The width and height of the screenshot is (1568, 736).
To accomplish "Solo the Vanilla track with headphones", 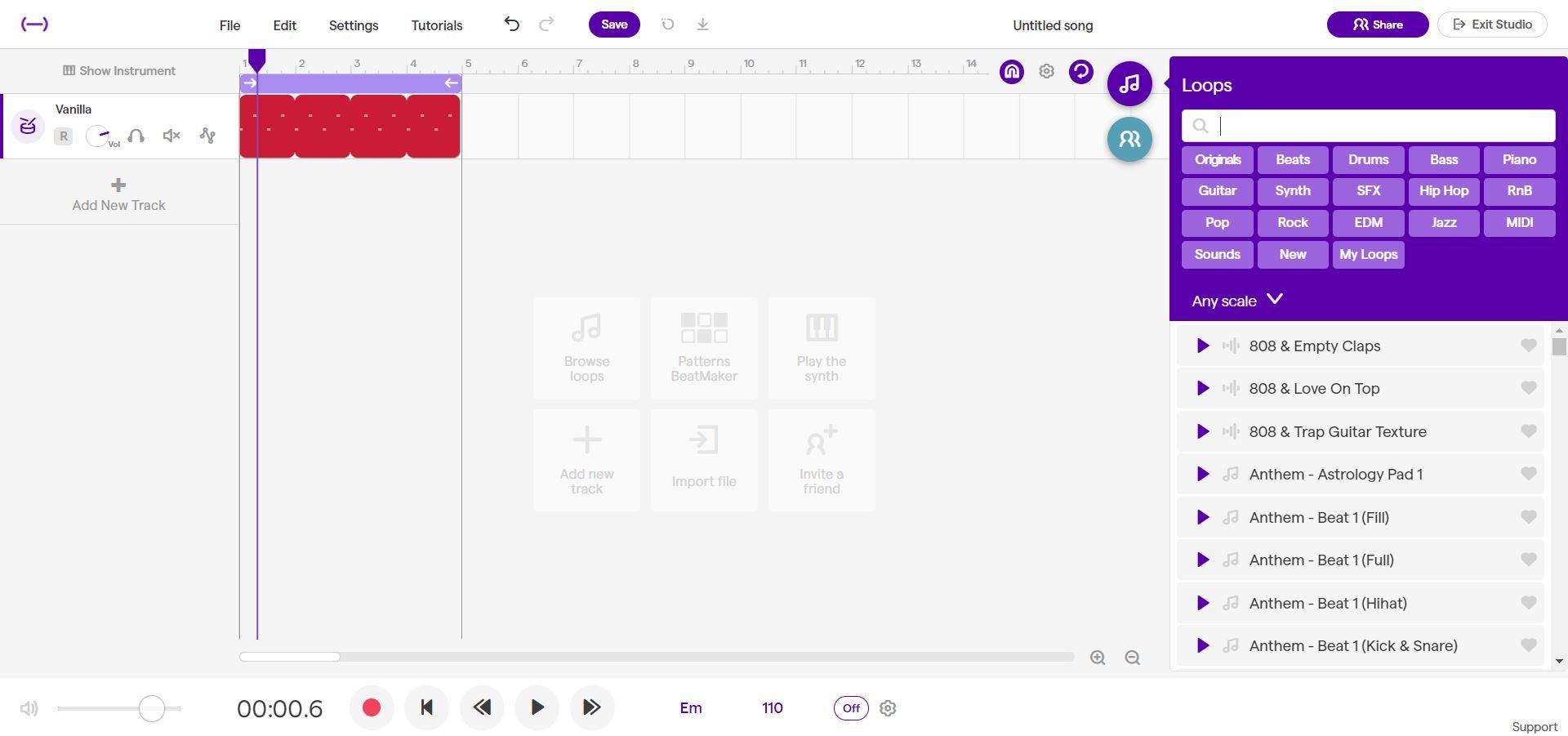I will coord(136,136).
